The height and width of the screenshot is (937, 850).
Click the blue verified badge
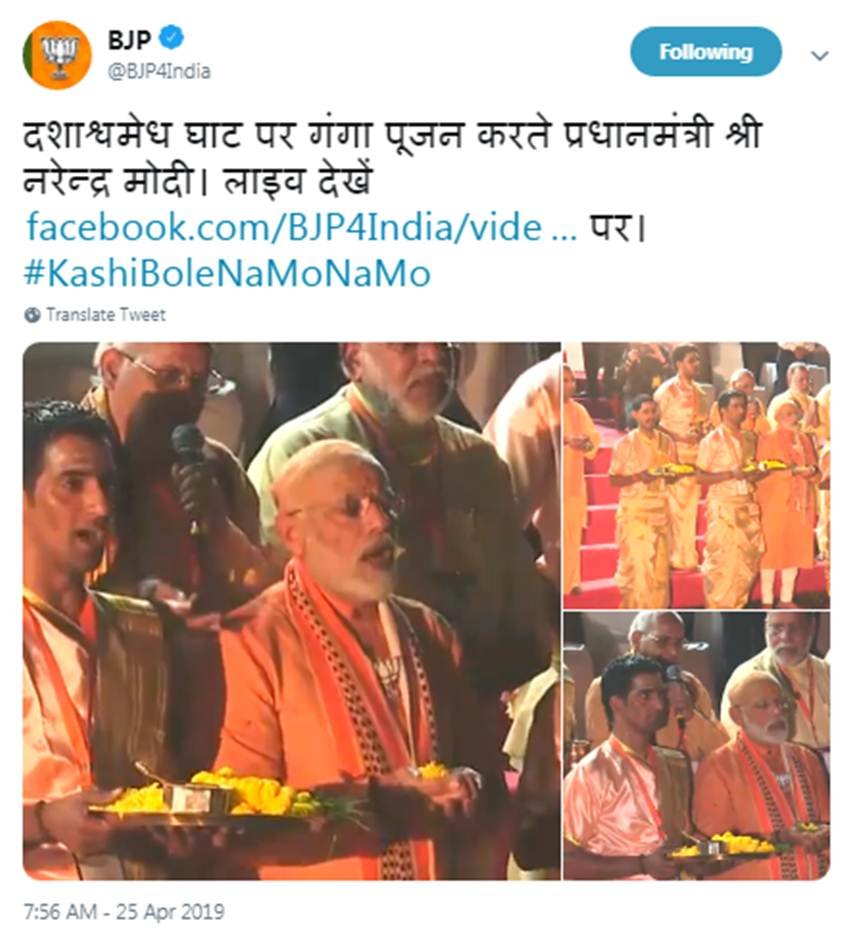[x=173, y=38]
